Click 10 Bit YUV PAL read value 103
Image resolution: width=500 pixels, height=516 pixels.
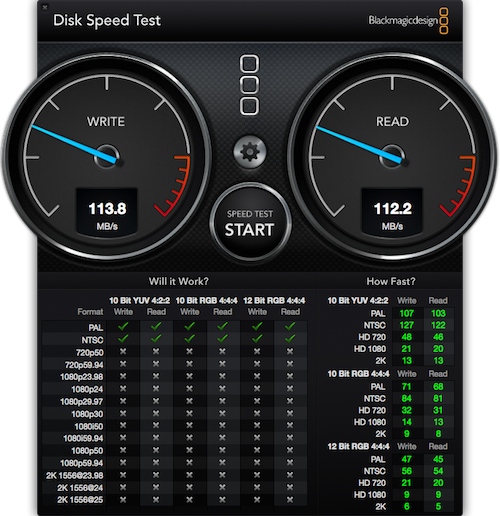tap(438, 313)
